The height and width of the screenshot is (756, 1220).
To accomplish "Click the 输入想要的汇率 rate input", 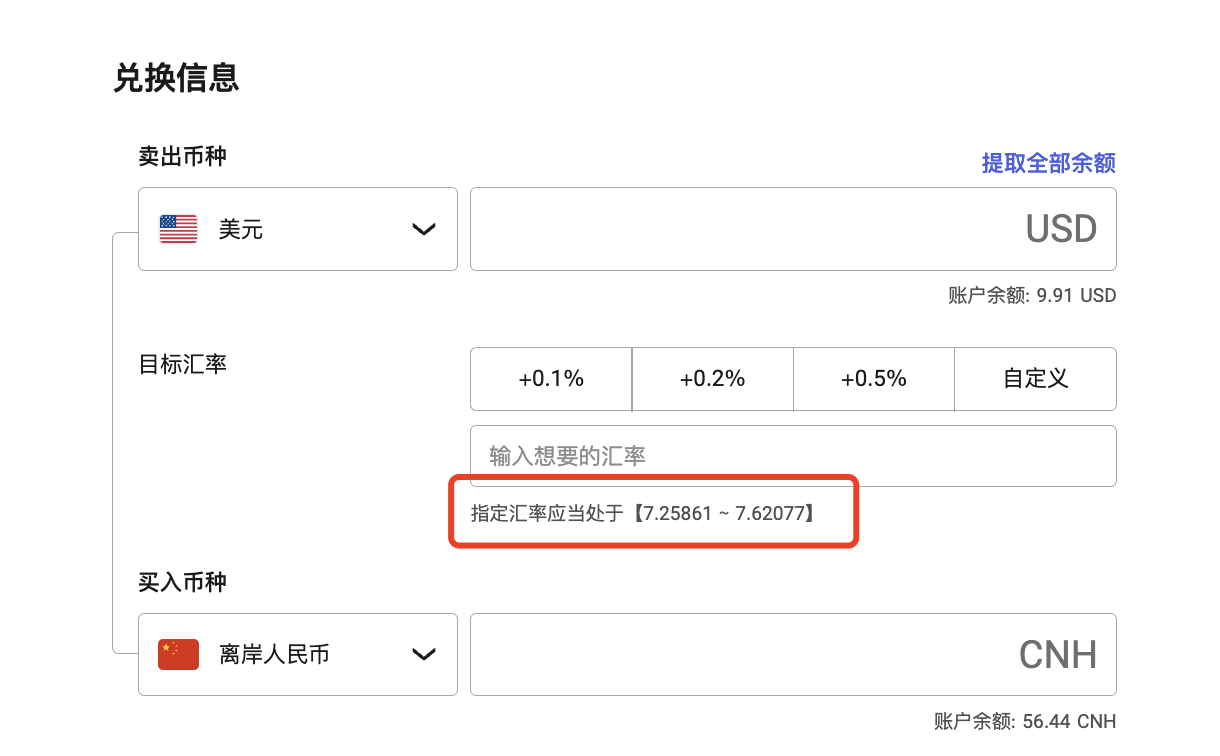I will pos(792,456).
